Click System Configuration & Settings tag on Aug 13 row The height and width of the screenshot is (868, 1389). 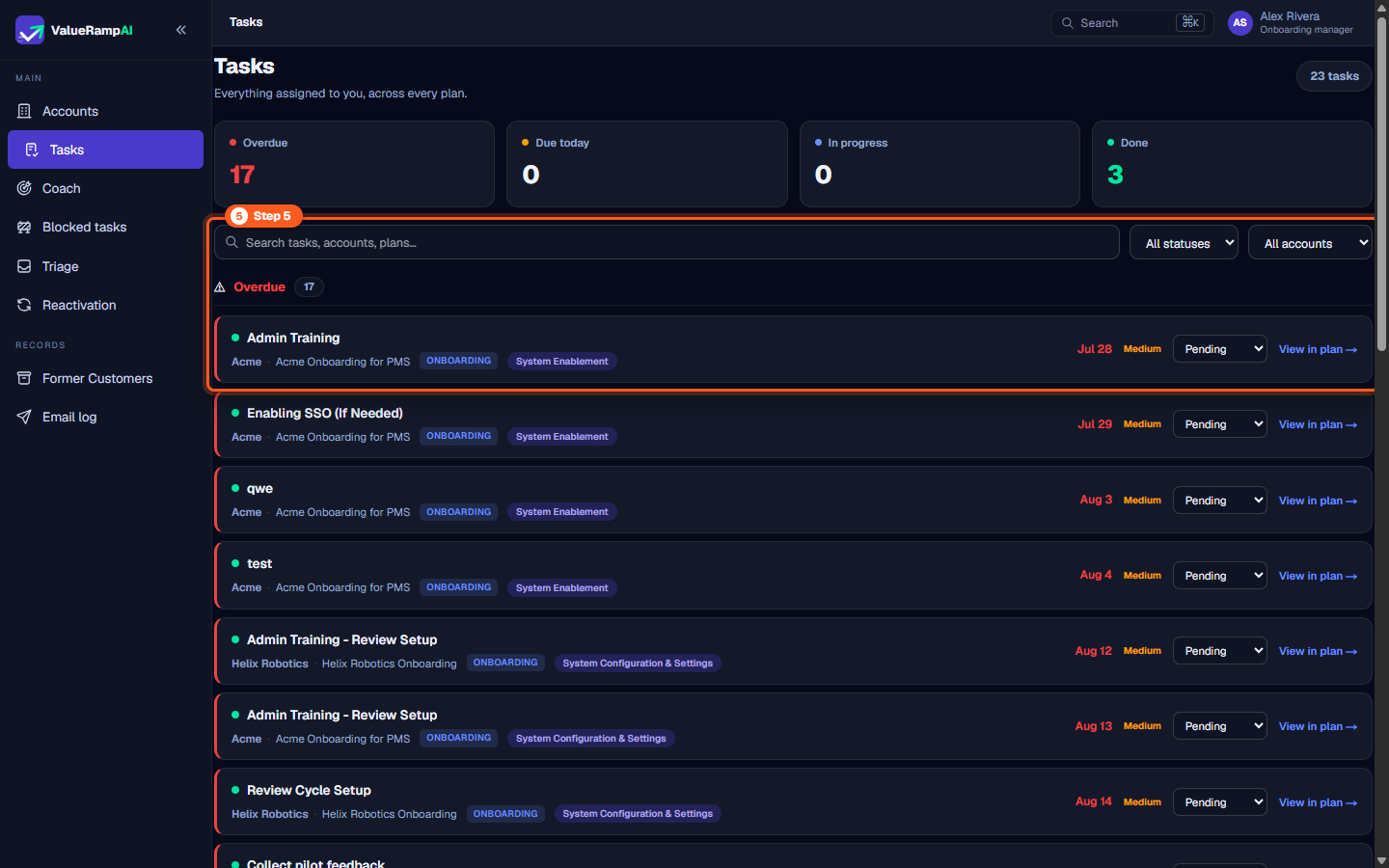point(591,739)
